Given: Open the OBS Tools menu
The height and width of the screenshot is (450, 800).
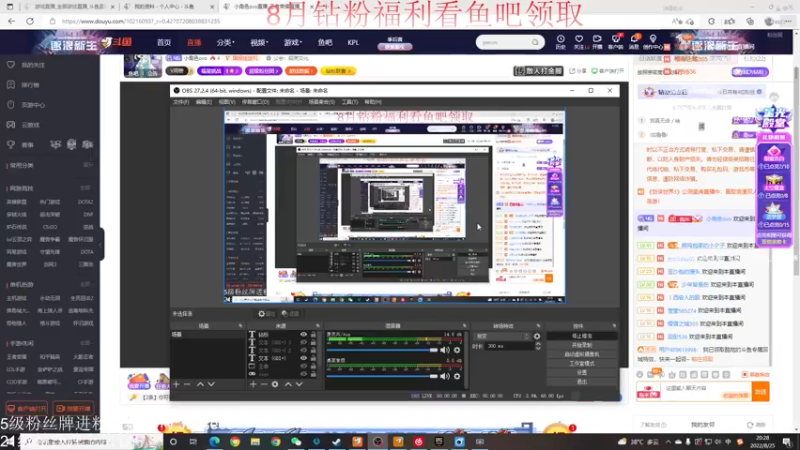Looking at the screenshot, I should click(x=349, y=102).
